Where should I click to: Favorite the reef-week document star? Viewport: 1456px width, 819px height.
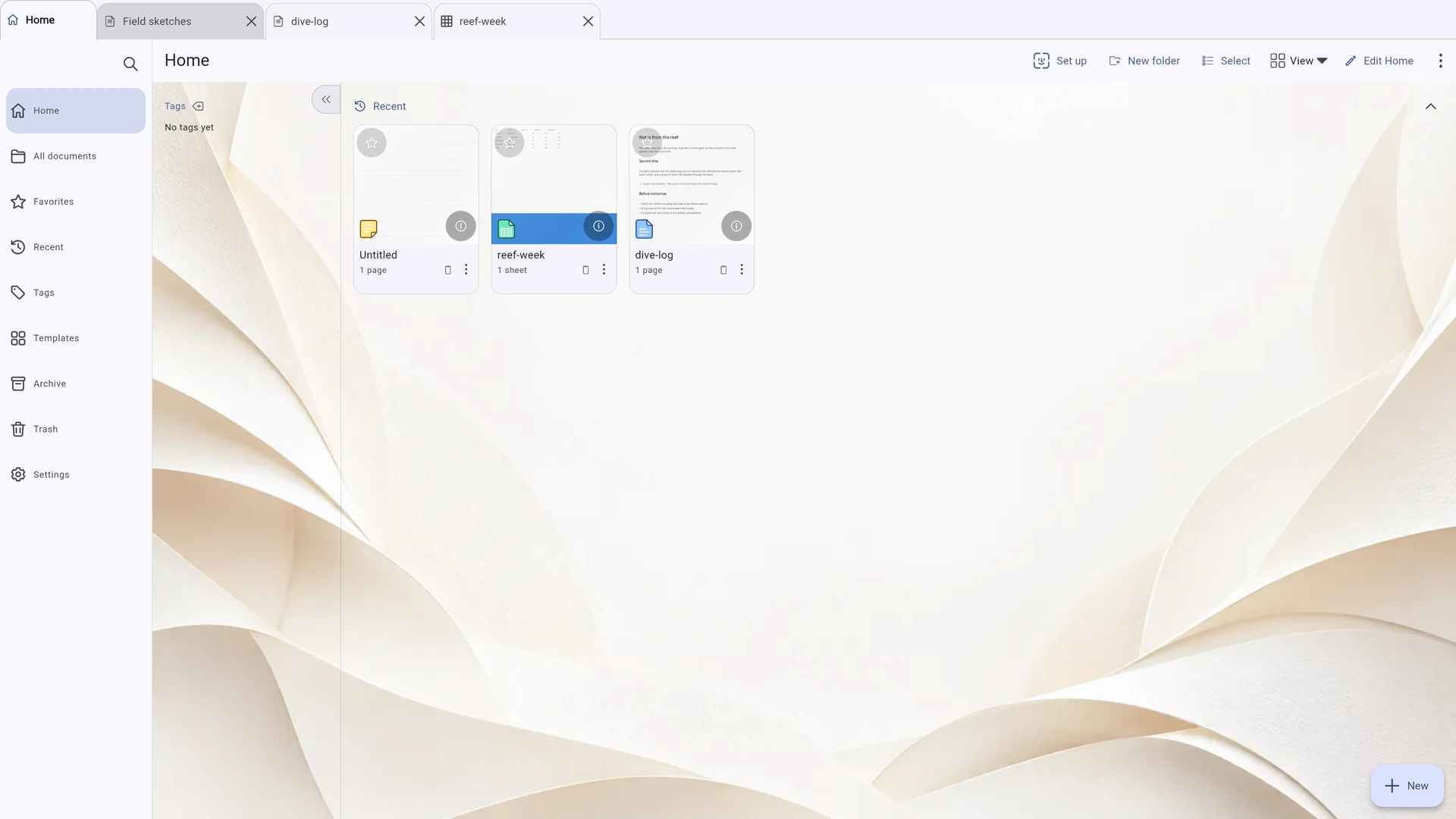[510, 143]
